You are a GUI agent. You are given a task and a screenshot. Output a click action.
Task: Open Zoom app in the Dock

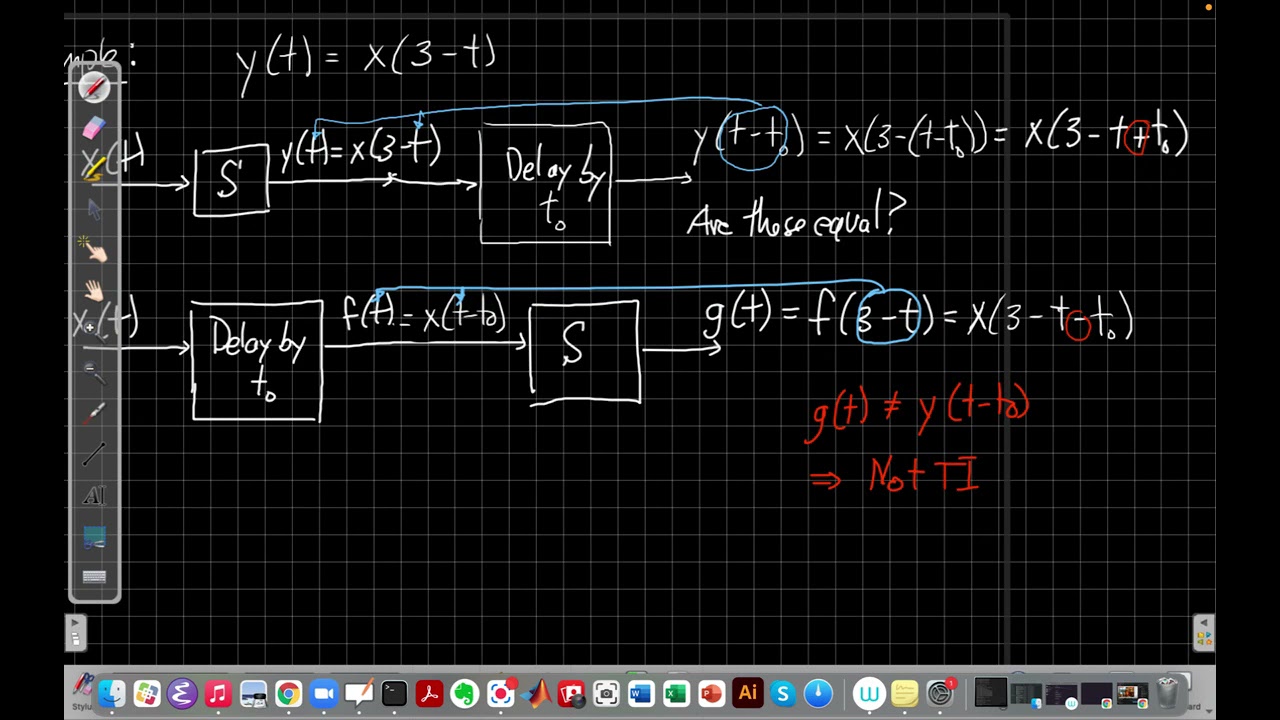[x=323, y=693]
